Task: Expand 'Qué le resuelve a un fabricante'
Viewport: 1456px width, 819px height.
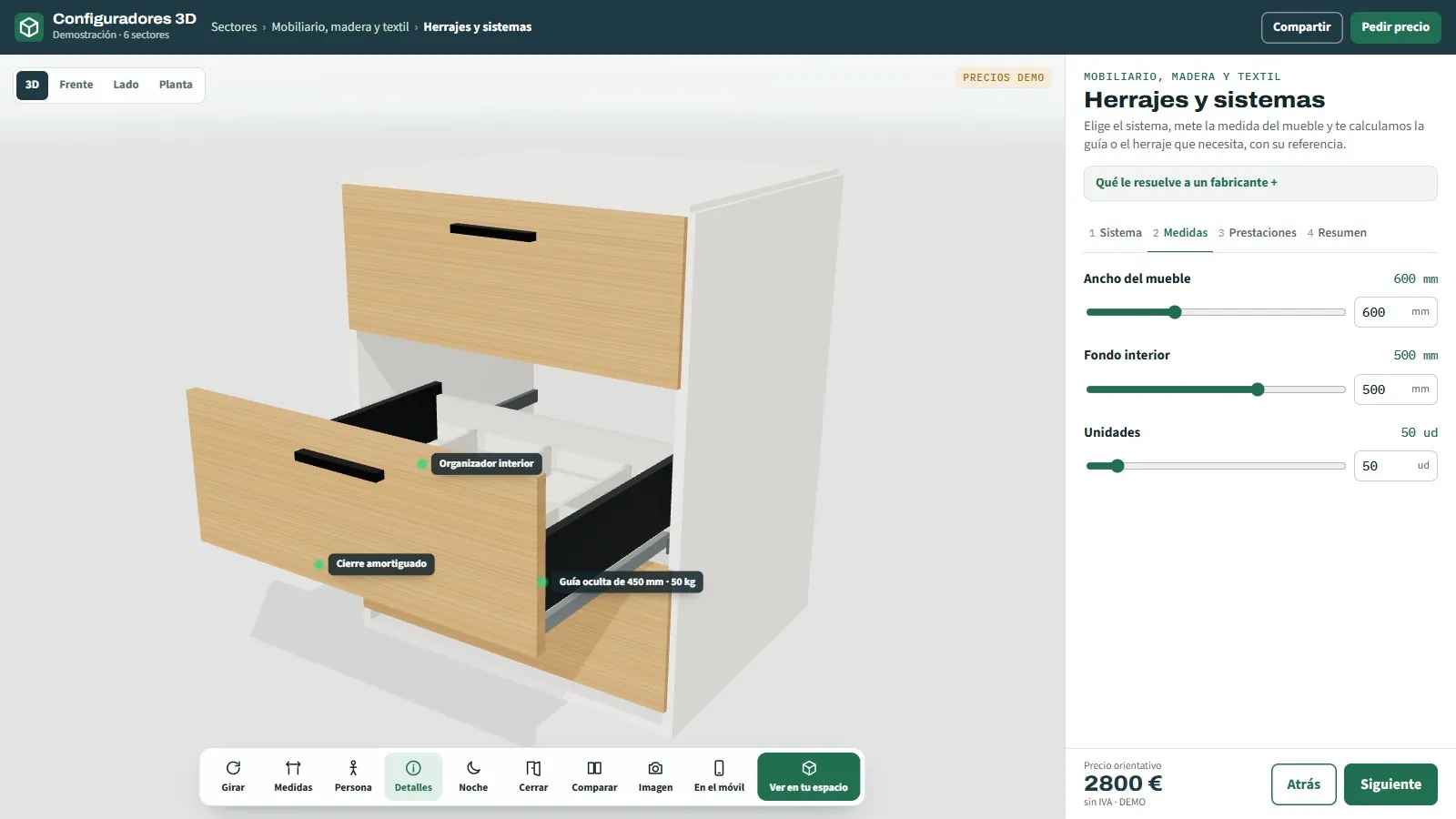Action: 1260,183
